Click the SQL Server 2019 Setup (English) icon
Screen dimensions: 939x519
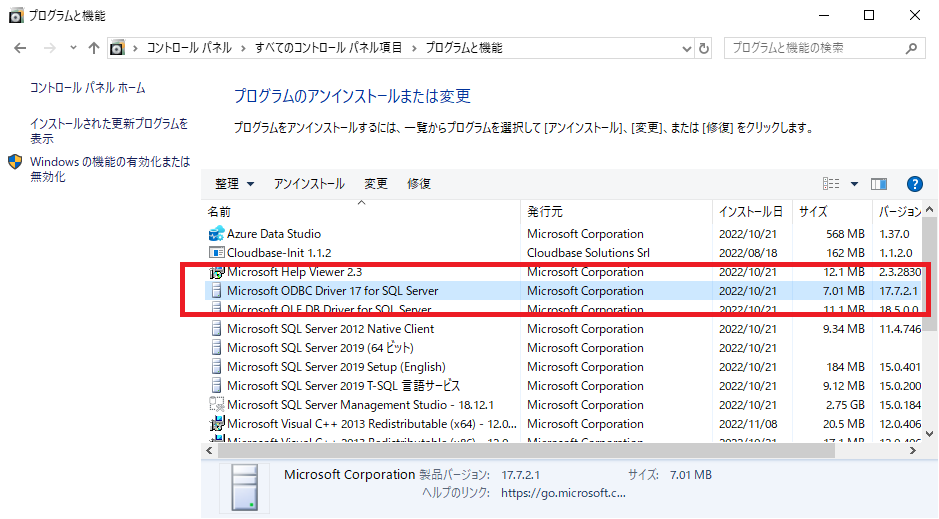[x=216, y=367]
